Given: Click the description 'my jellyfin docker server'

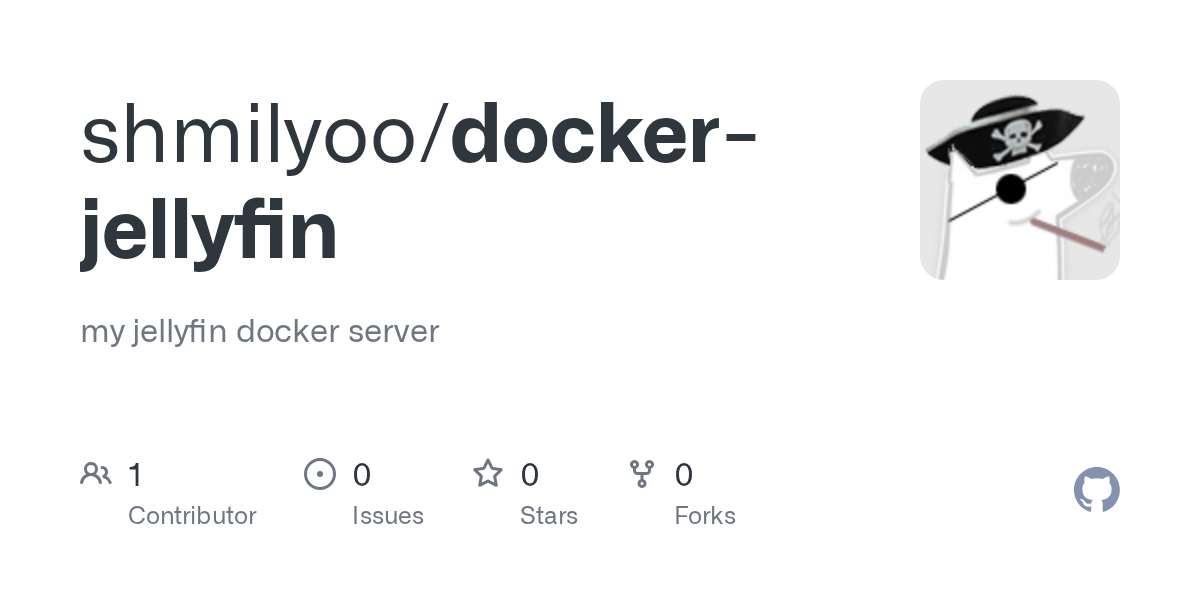Looking at the screenshot, I should (x=260, y=331).
